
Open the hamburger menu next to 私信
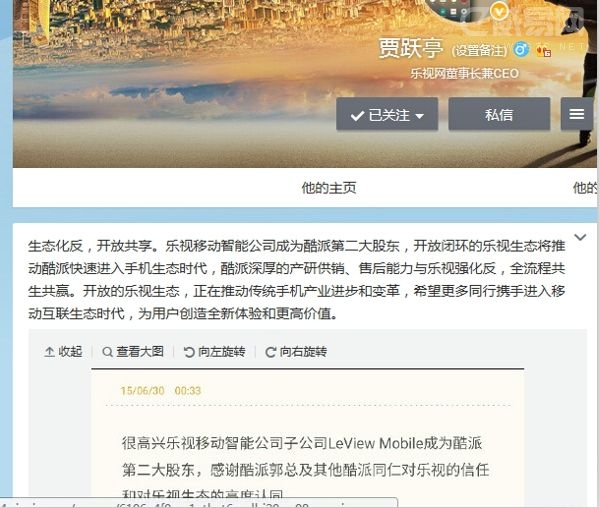pos(576,114)
